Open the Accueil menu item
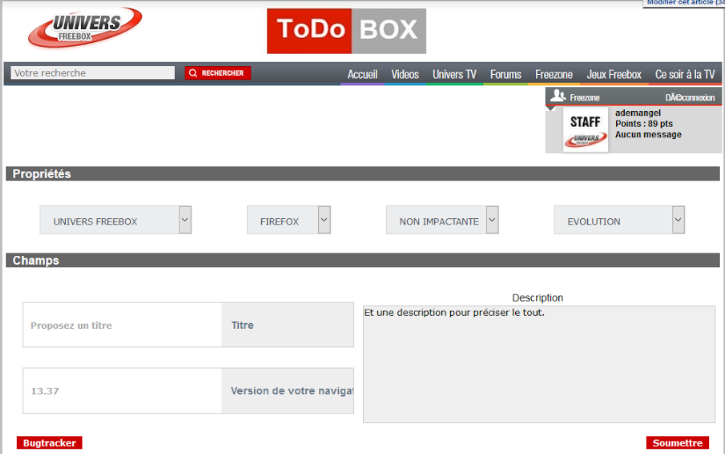The image size is (725, 454). pos(362,74)
